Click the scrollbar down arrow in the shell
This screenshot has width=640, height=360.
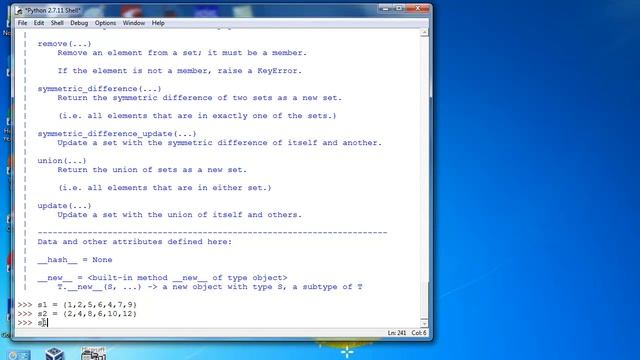(424, 324)
